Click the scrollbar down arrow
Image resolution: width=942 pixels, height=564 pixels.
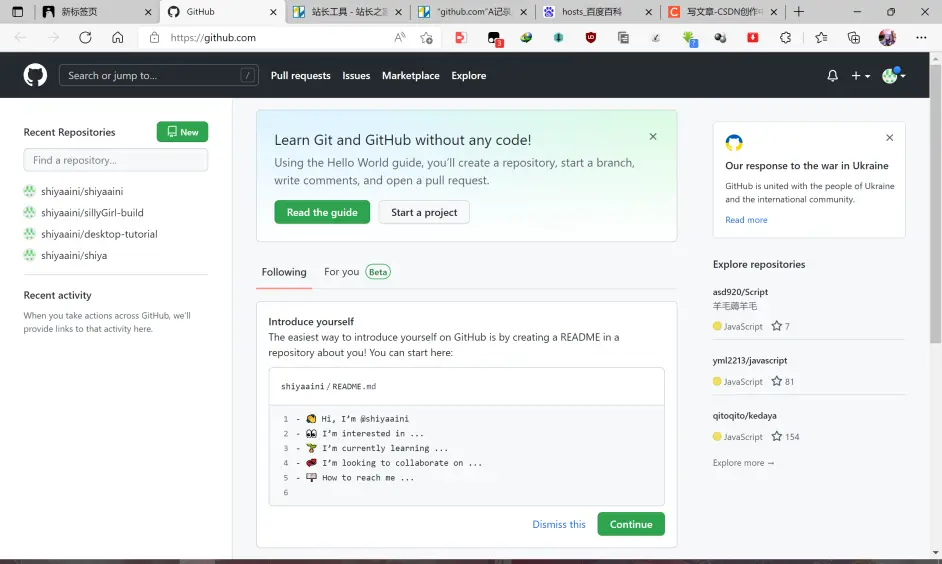pos(935,553)
